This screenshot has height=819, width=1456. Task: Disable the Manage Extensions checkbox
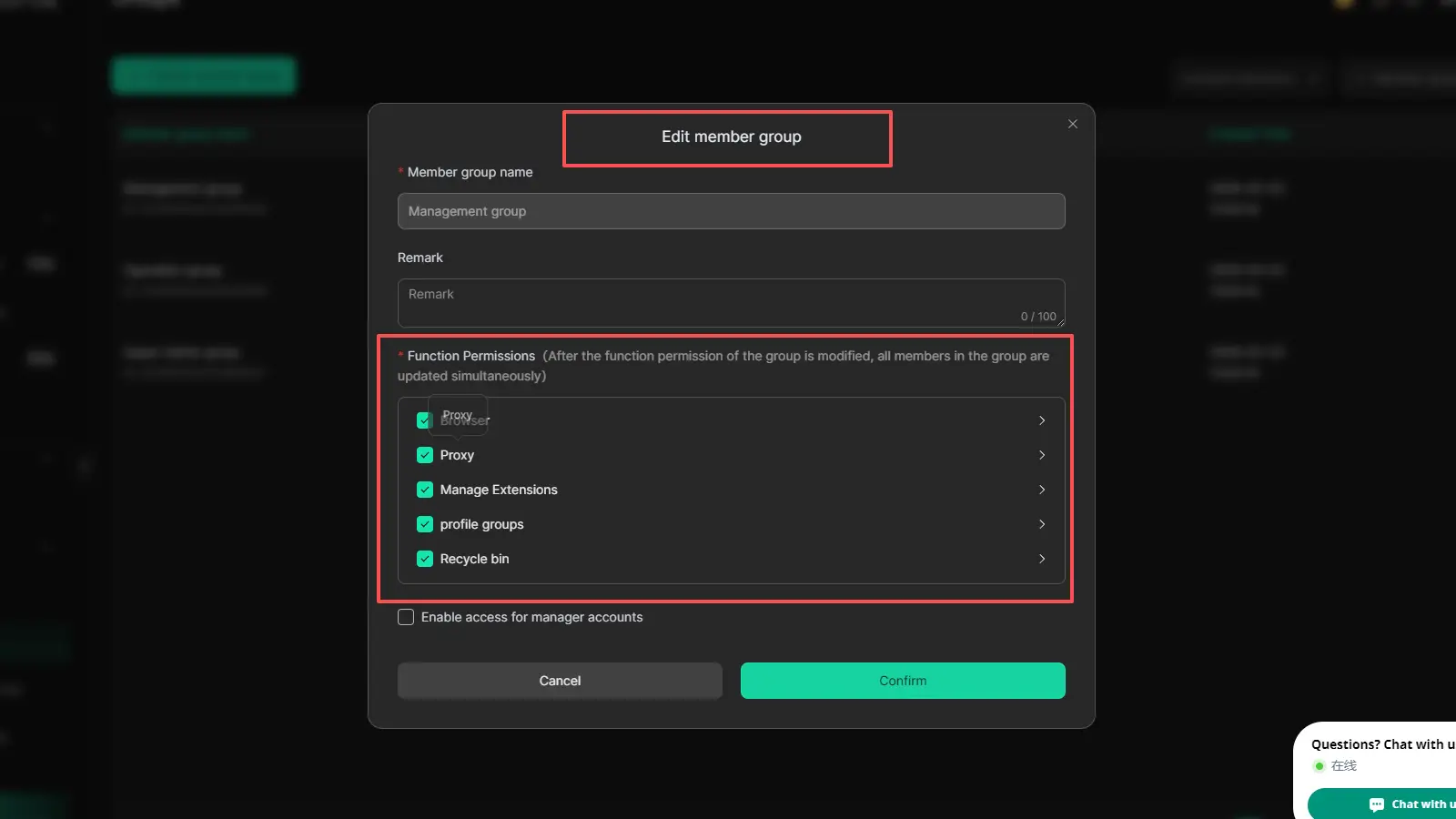point(425,490)
